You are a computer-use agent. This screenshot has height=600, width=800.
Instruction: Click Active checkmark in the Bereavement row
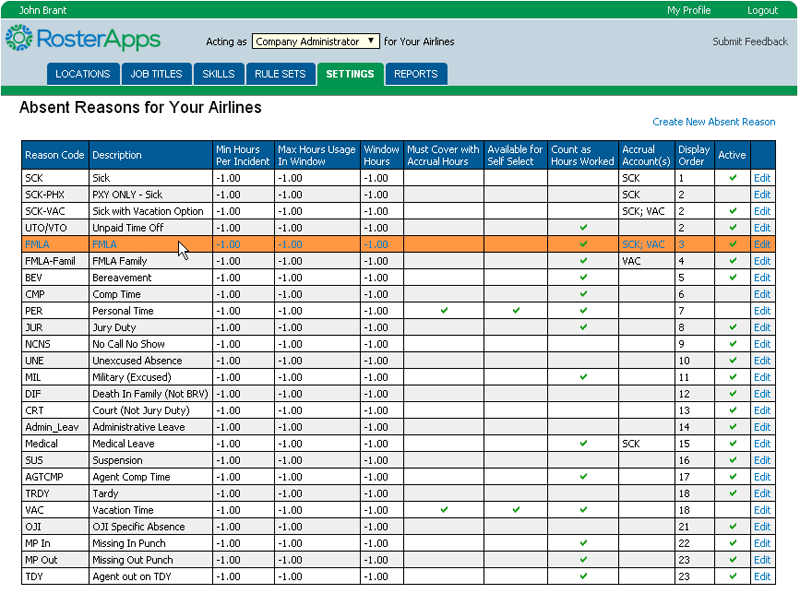tap(733, 277)
